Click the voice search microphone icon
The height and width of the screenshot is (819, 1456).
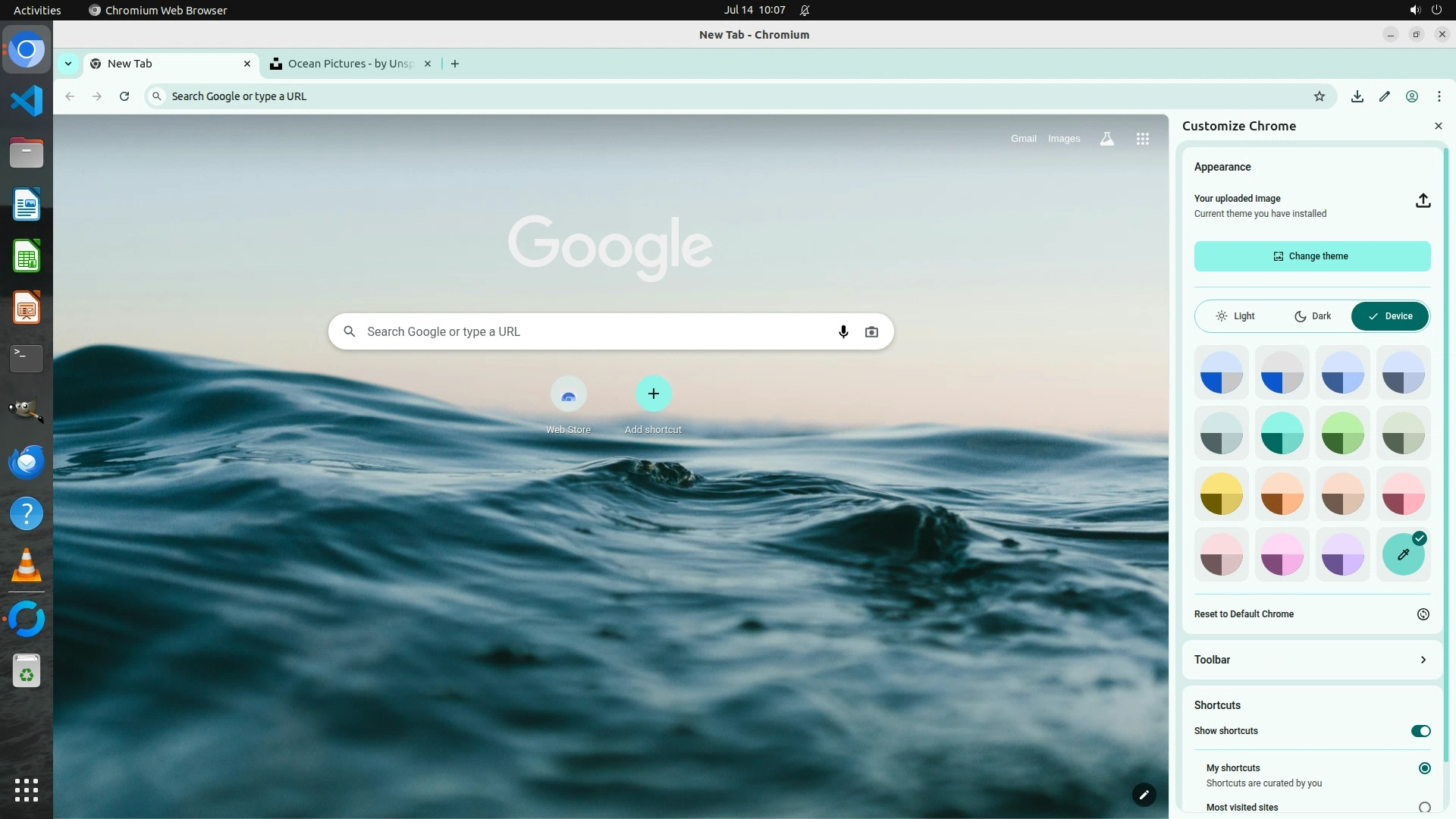point(843,332)
